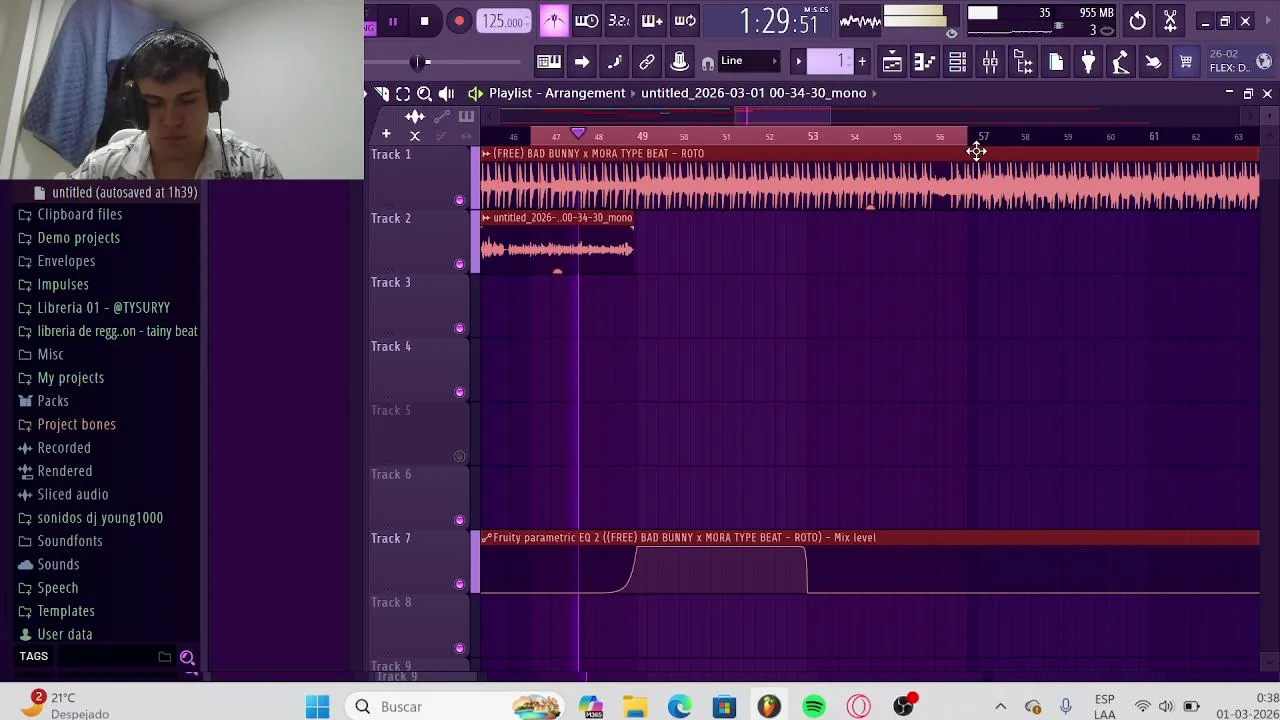Click the playlist playback speaker tool
The image size is (1280, 720).
point(447,93)
